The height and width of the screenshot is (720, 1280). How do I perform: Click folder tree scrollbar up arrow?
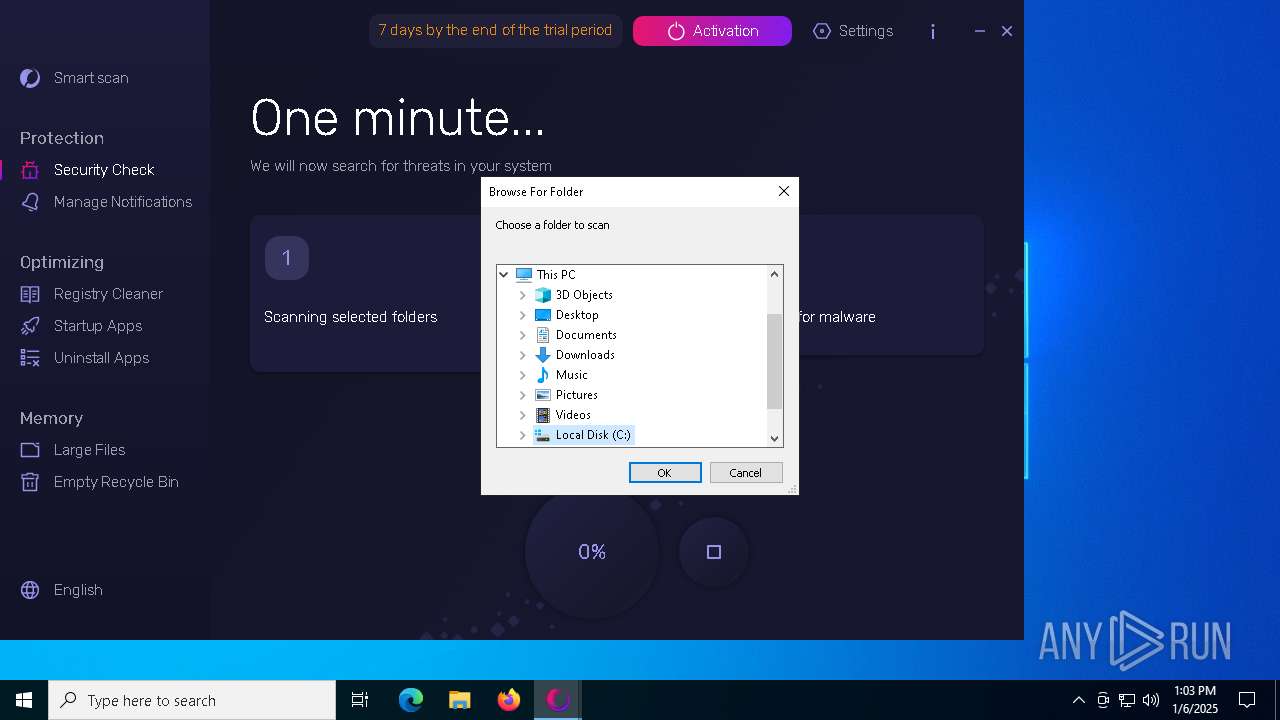(774, 274)
